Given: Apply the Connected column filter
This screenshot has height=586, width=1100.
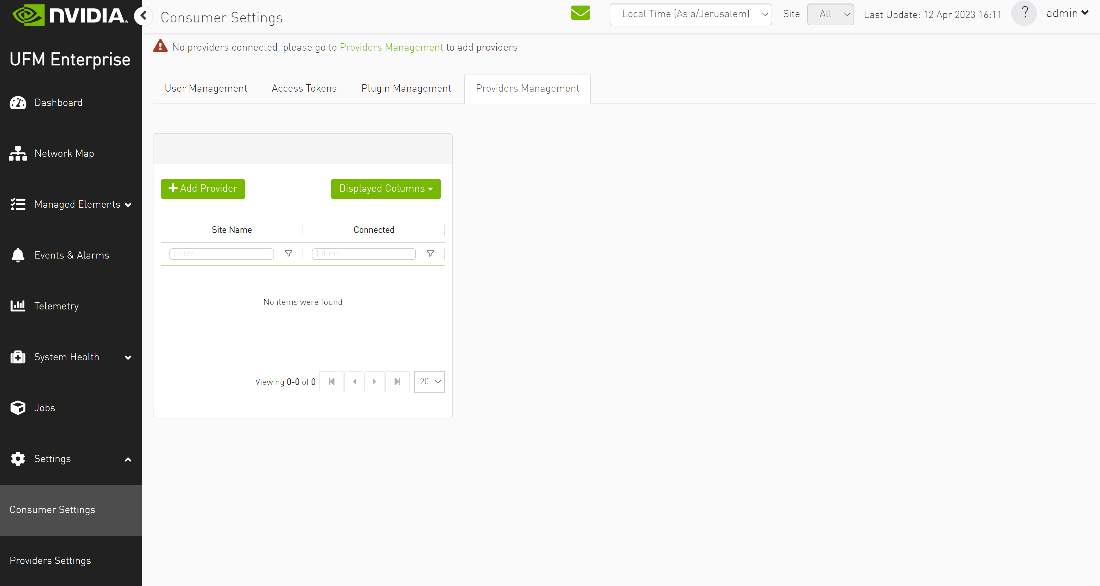Looking at the screenshot, I should click(430, 253).
